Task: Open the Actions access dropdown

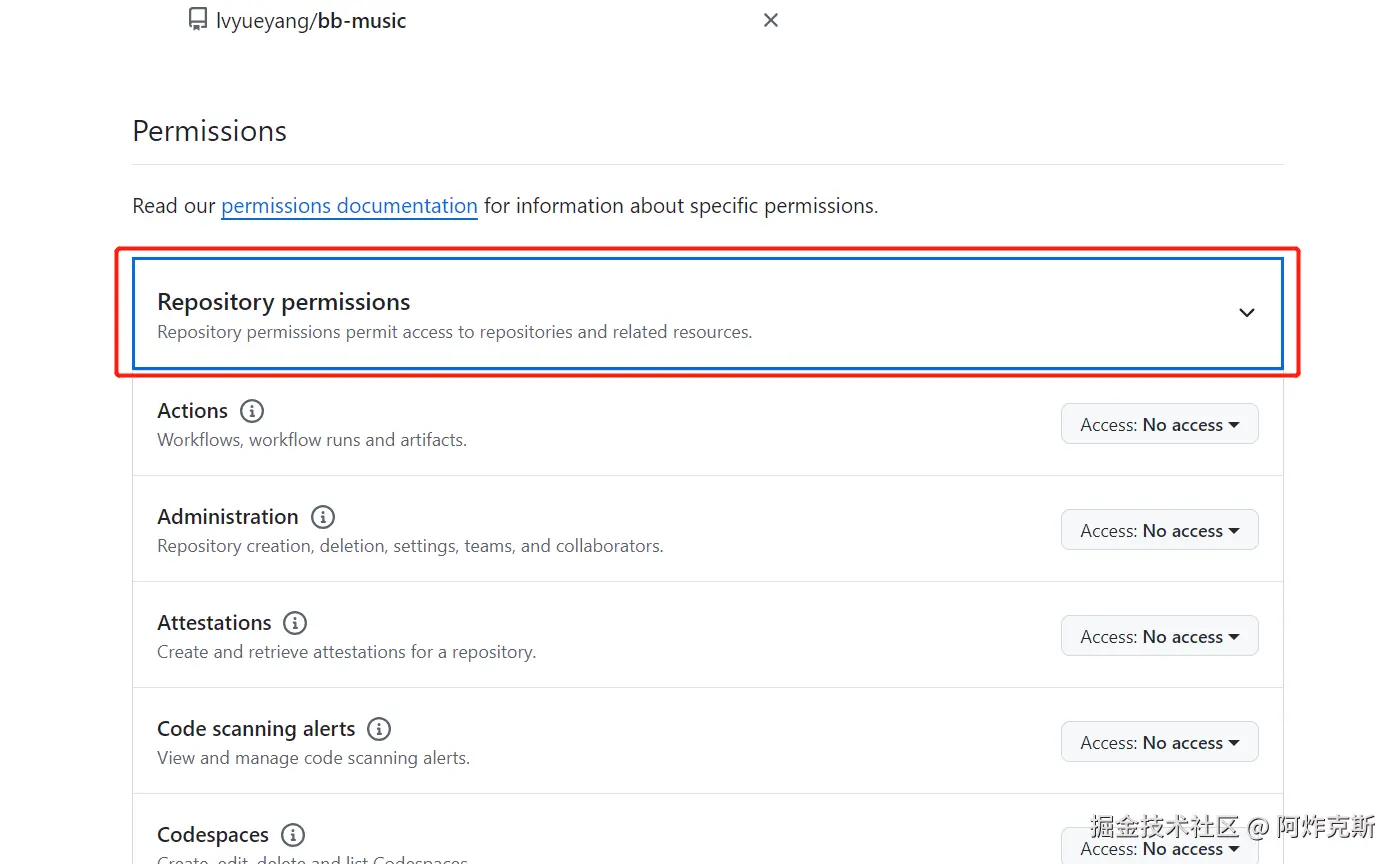Action: coord(1159,425)
